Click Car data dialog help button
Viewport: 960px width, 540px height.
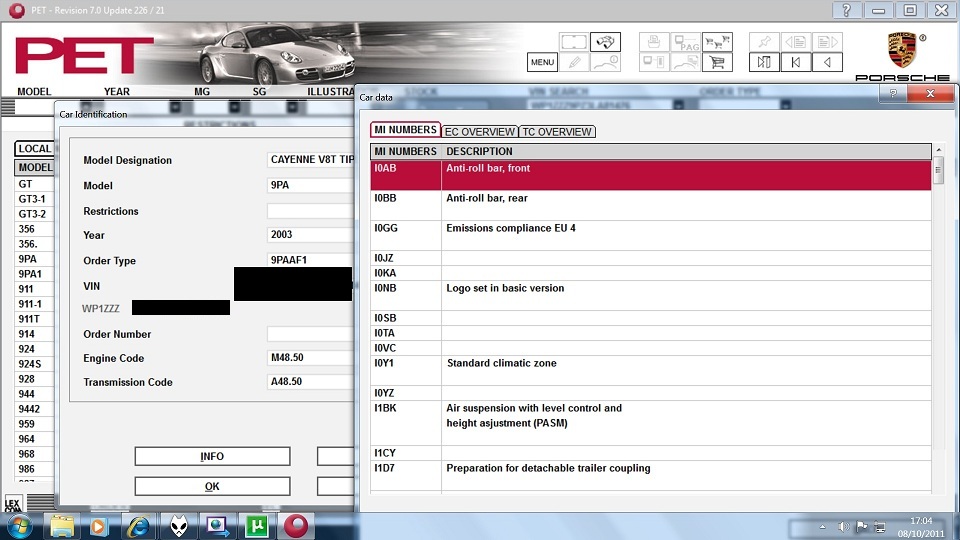[x=893, y=93]
